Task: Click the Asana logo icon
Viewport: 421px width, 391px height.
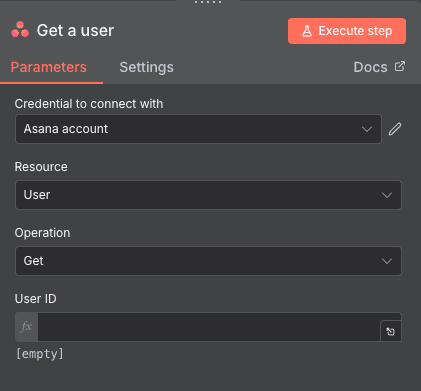Action: [20, 30]
